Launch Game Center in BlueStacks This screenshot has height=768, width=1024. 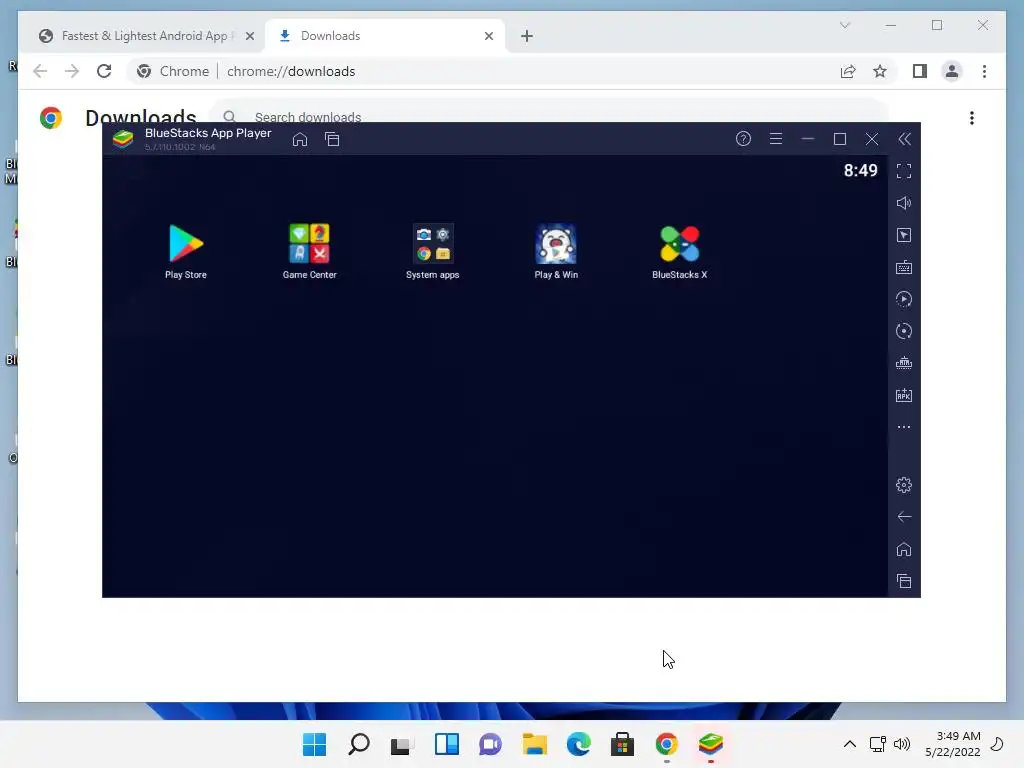[310, 251]
